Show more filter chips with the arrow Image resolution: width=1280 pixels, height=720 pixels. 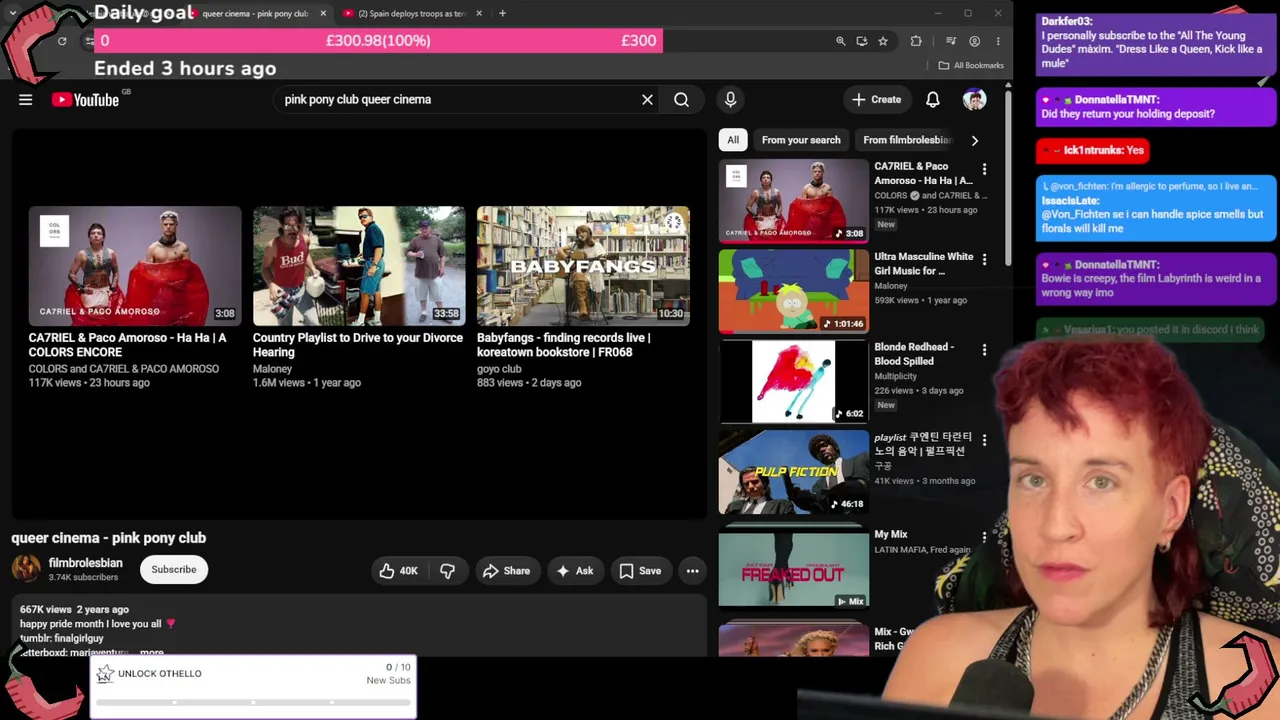pos(975,140)
